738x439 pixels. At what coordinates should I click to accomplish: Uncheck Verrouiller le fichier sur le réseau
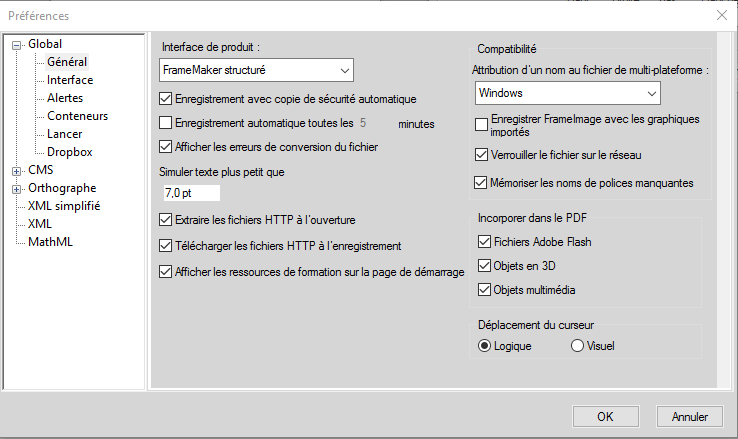coord(482,155)
